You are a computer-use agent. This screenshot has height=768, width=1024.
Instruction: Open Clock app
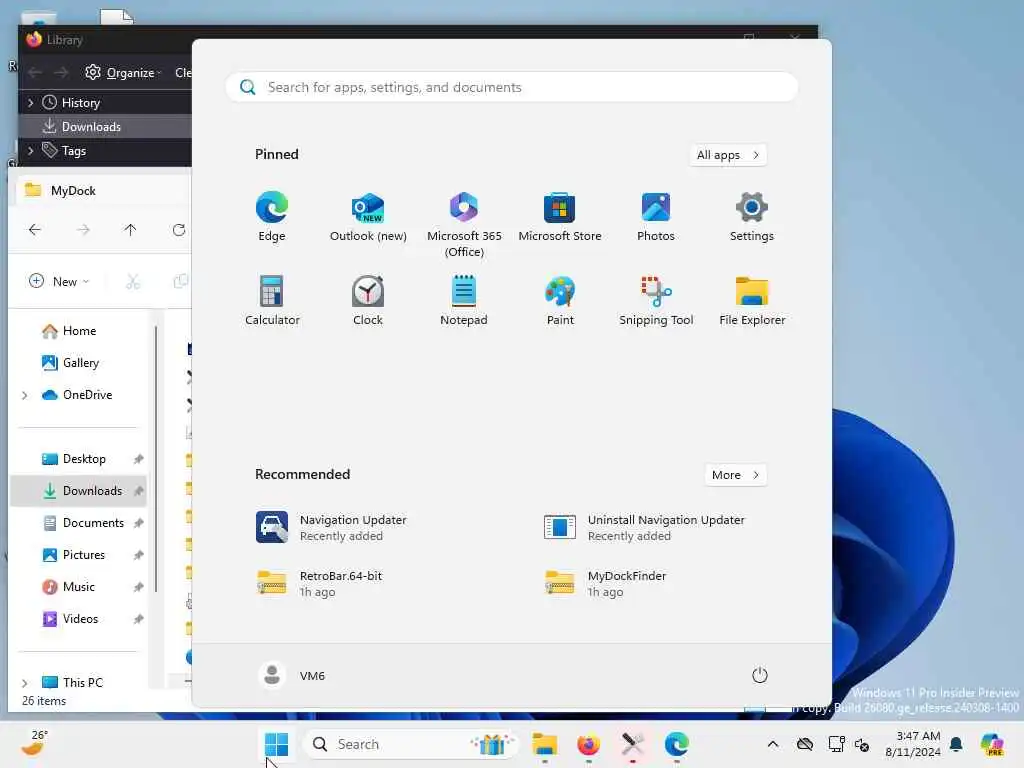click(x=368, y=300)
